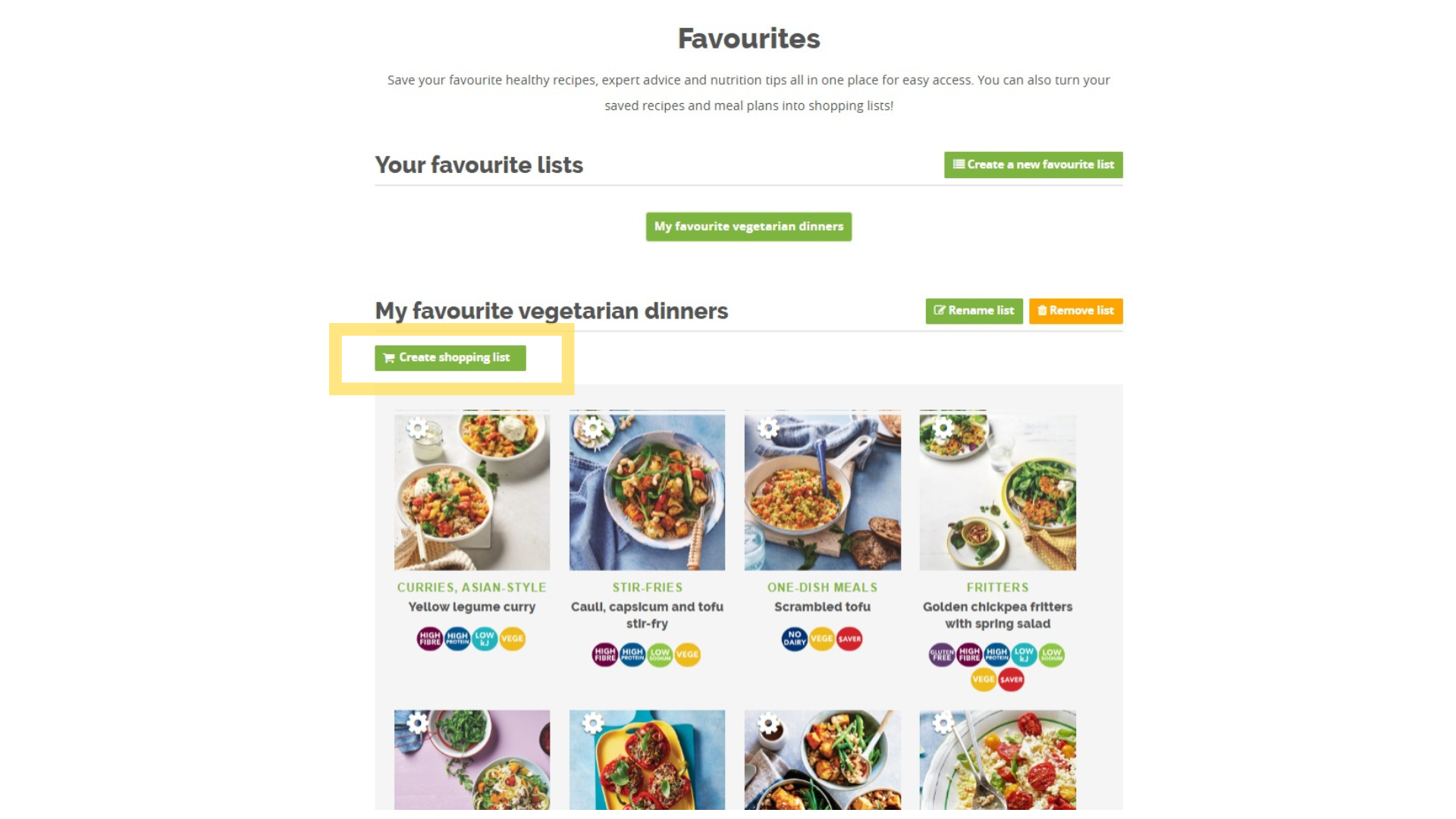
Task: Open the Yellow legume curry recipe title
Action: (x=472, y=607)
